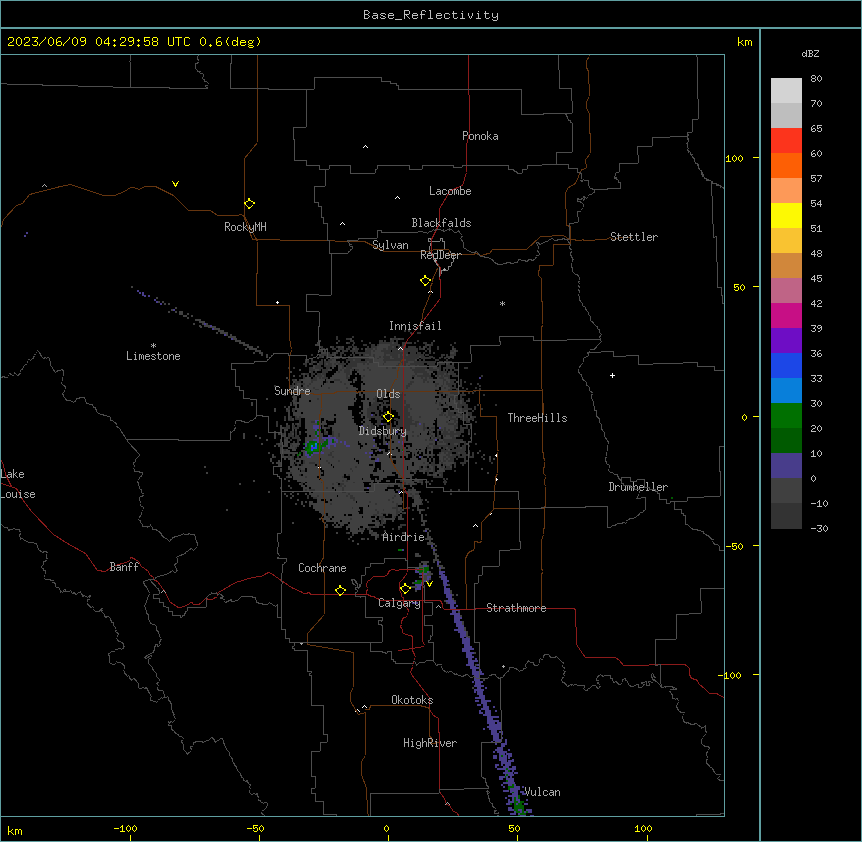Click the -30 value in the dBZ legend
The height and width of the screenshot is (842, 862).
click(819, 528)
